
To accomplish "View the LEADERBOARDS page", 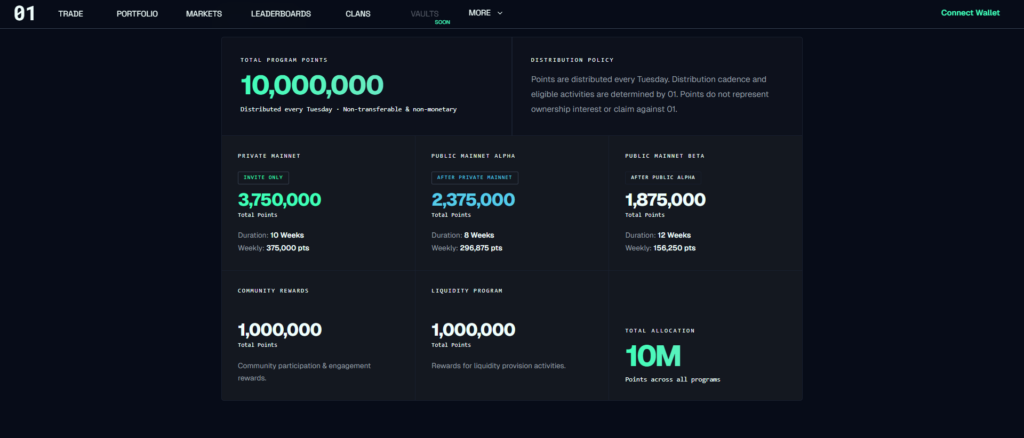I will click(281, 14).
